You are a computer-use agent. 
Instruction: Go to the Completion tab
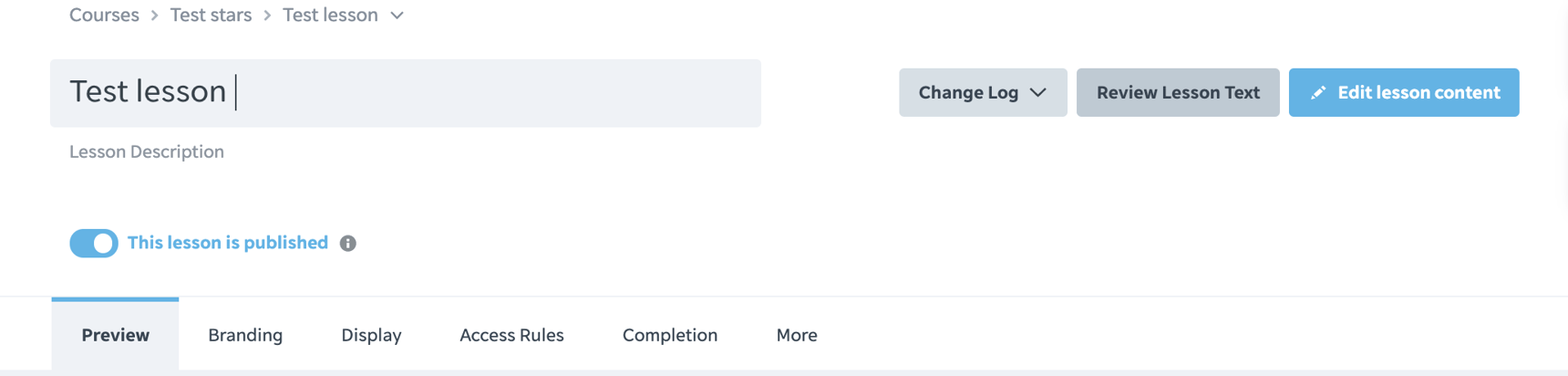[670, 335]
